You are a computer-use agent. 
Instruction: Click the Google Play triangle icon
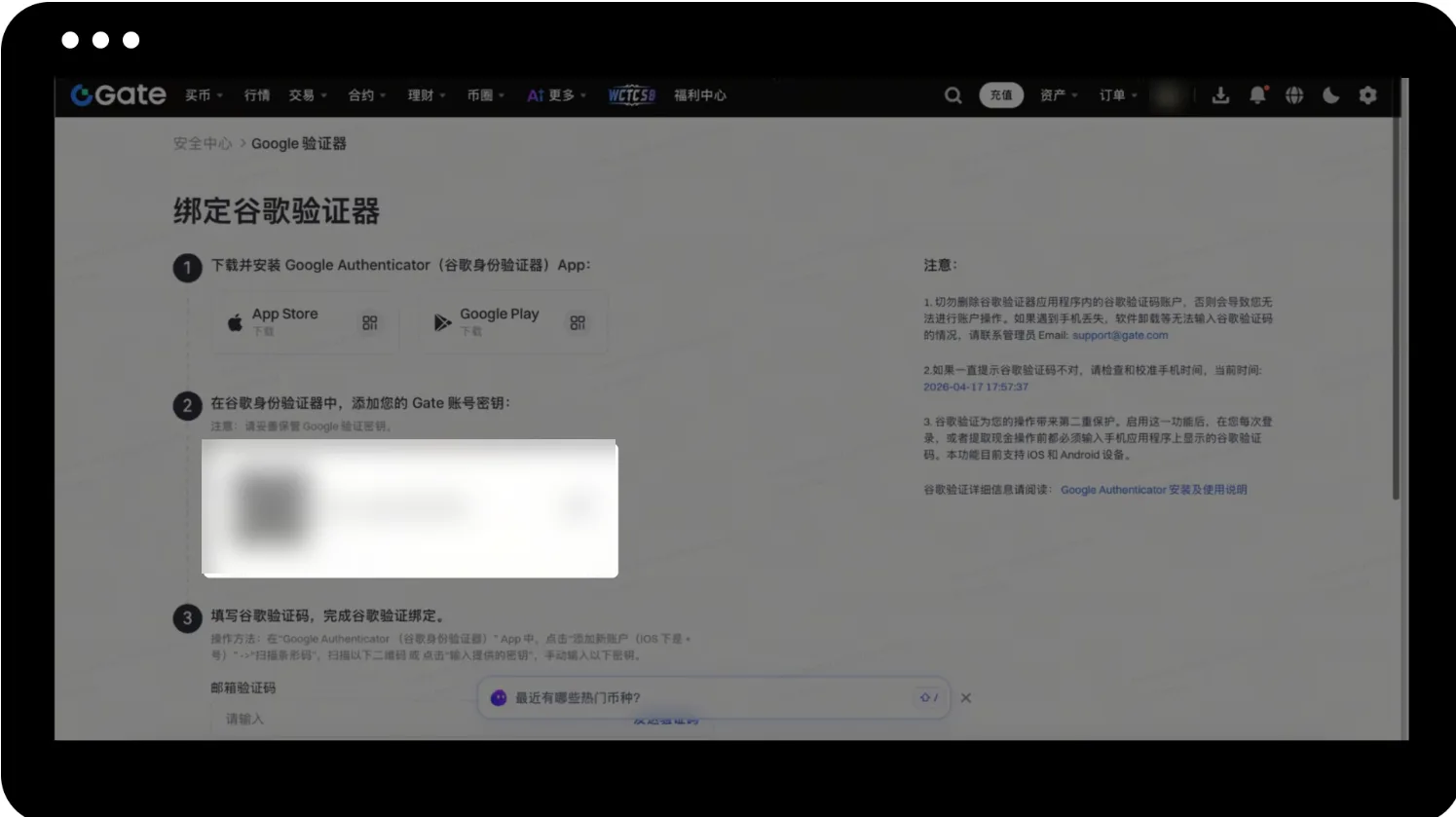(x=442, y=322)
